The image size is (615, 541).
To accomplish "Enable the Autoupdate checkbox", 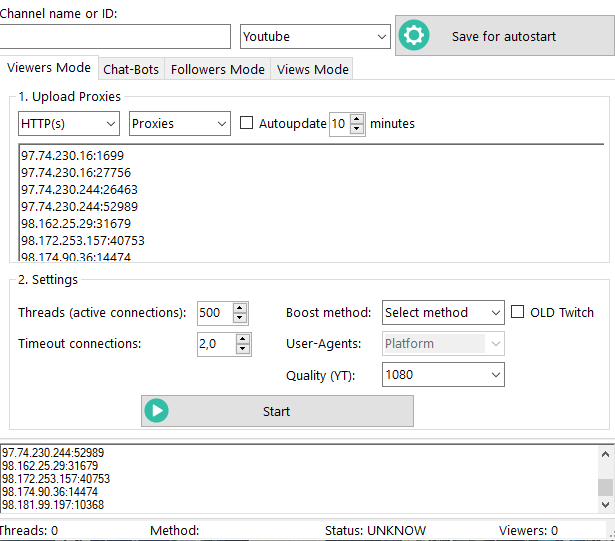I will (x=247, y=124).
